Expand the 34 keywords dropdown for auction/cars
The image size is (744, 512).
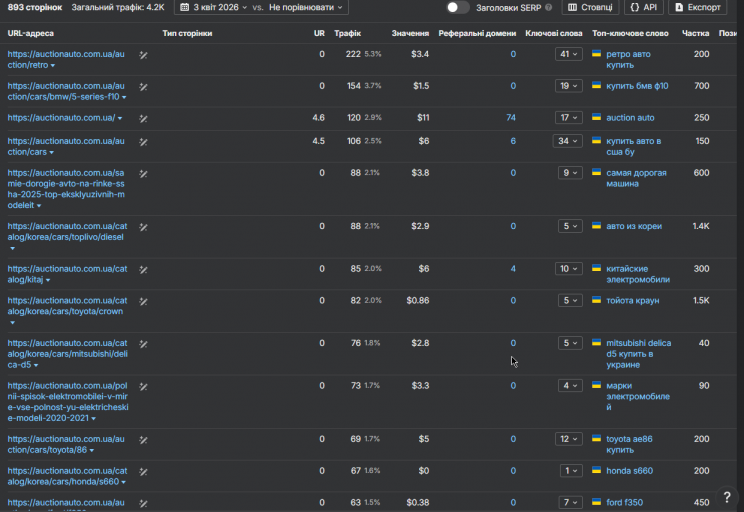[569, 141]
